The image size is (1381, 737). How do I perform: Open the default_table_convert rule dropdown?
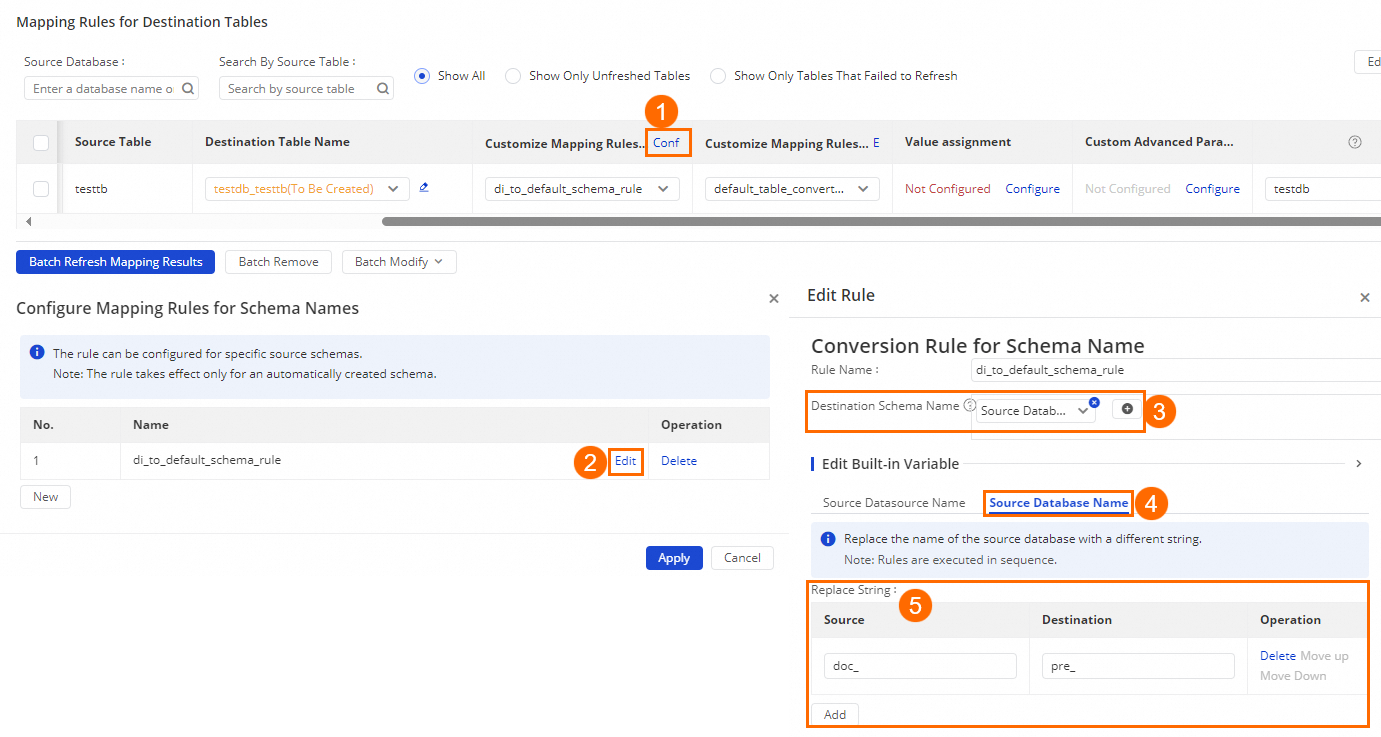792,189
